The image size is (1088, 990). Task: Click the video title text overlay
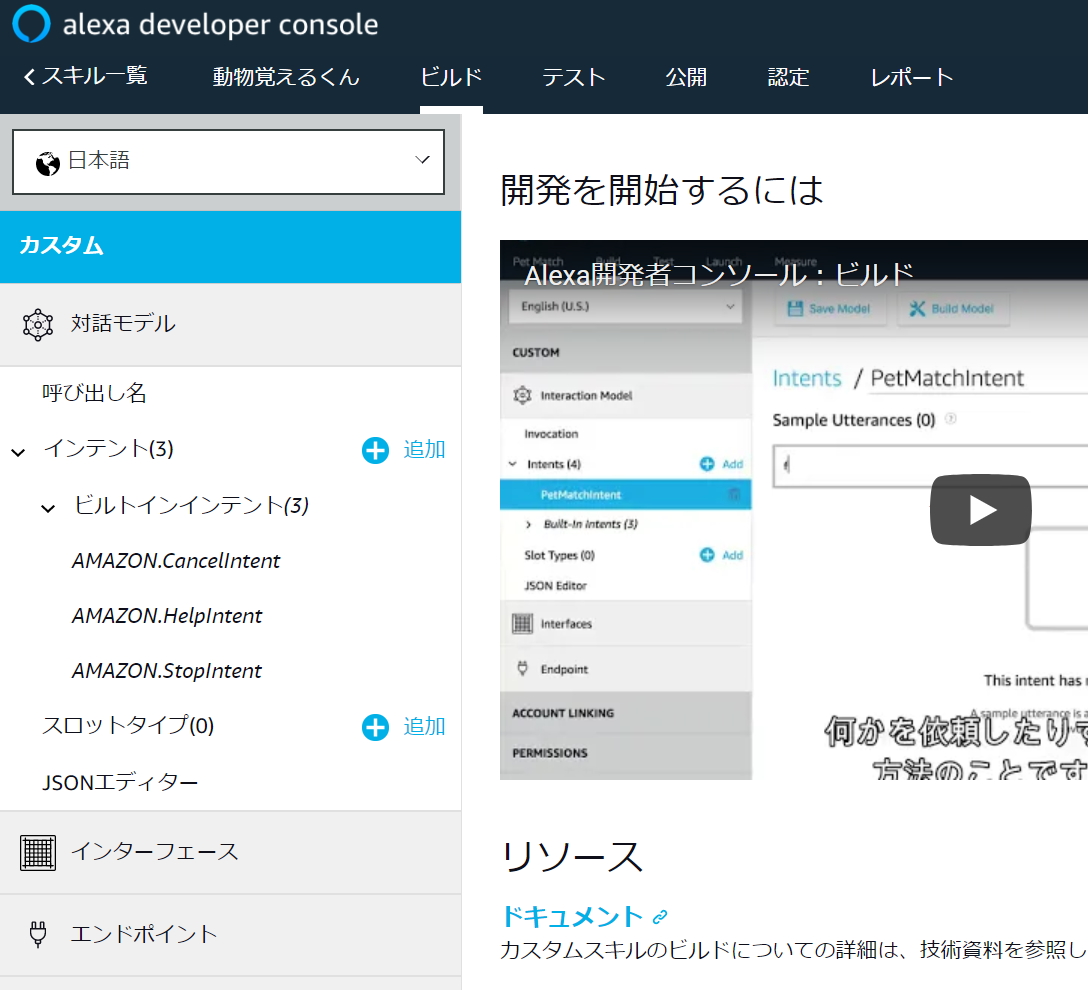tap(718, 274)
